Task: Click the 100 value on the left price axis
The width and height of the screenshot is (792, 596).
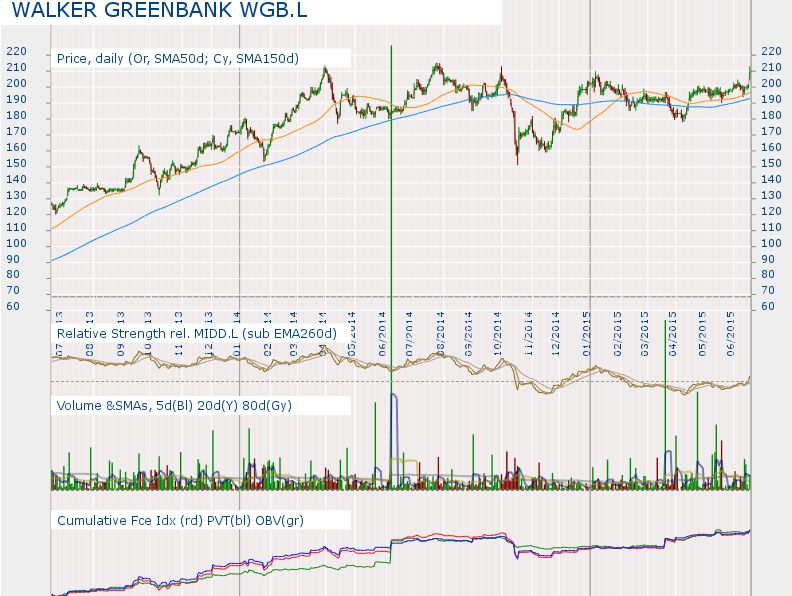Action: coord(16,243)
